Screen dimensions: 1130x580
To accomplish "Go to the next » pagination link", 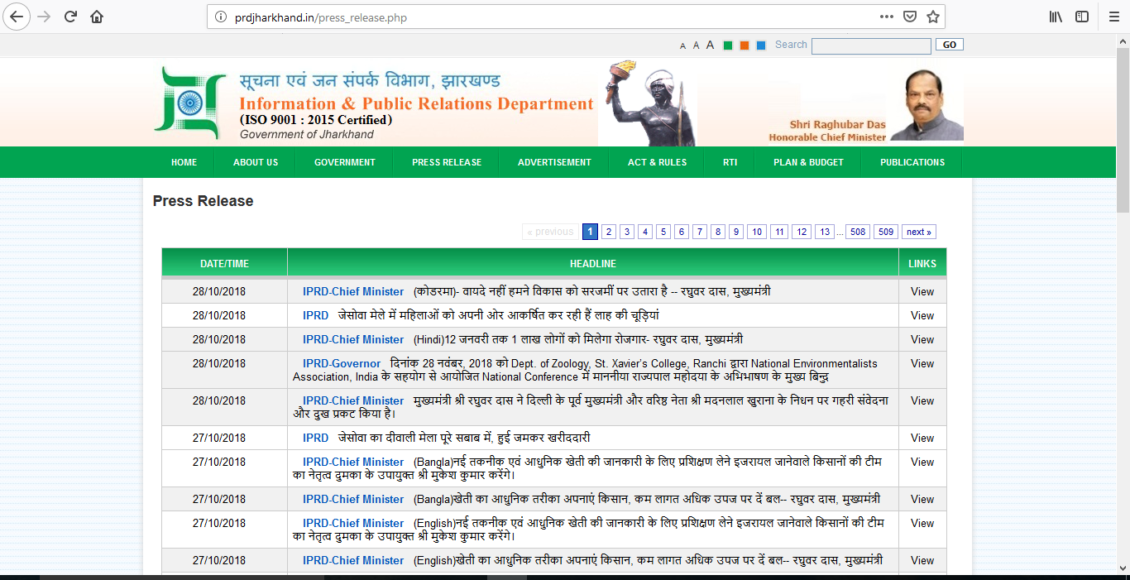I will 918,232.
